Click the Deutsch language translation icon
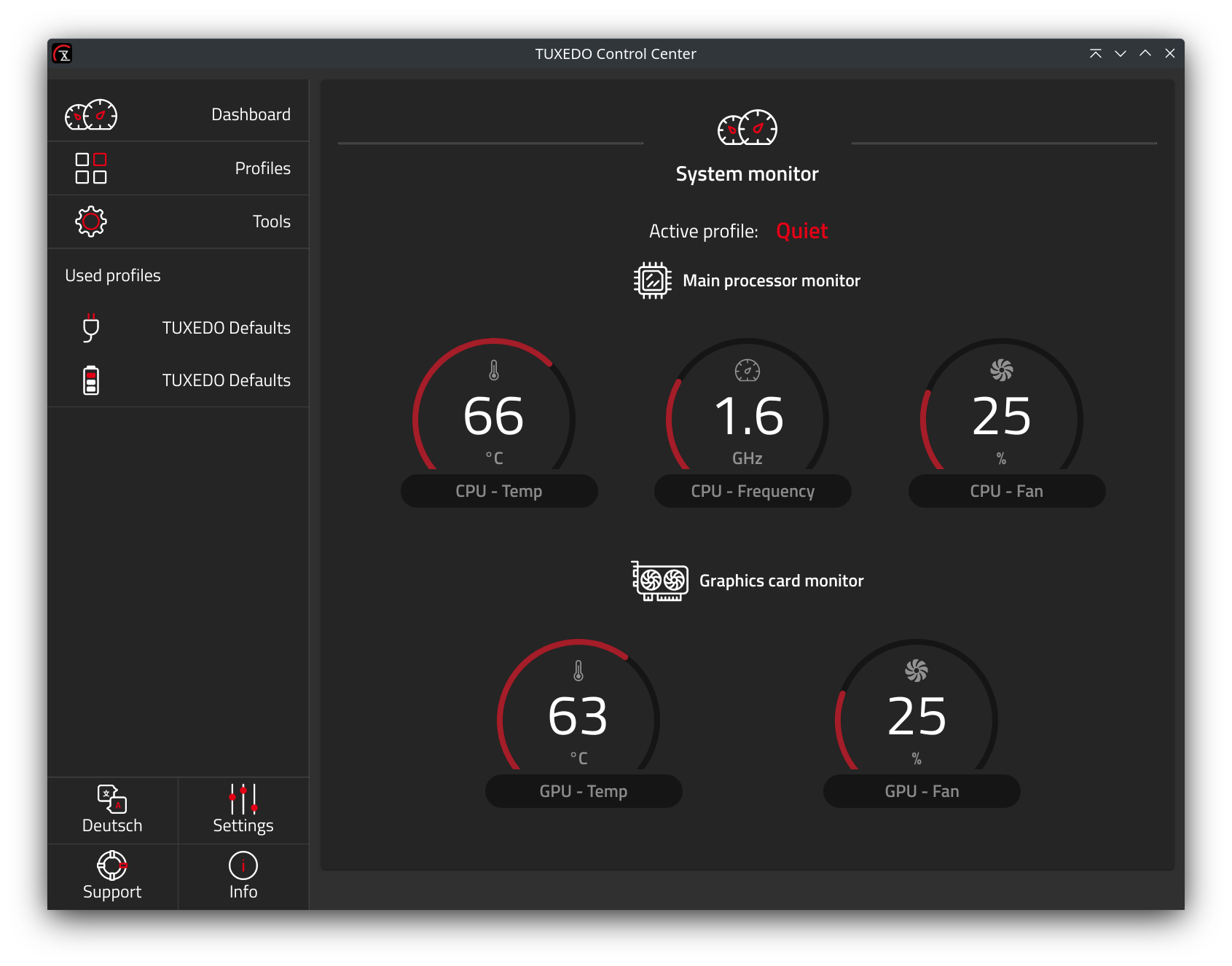Screen dimensions: 1232x966 pyautogui.click(x=112, y=798)
